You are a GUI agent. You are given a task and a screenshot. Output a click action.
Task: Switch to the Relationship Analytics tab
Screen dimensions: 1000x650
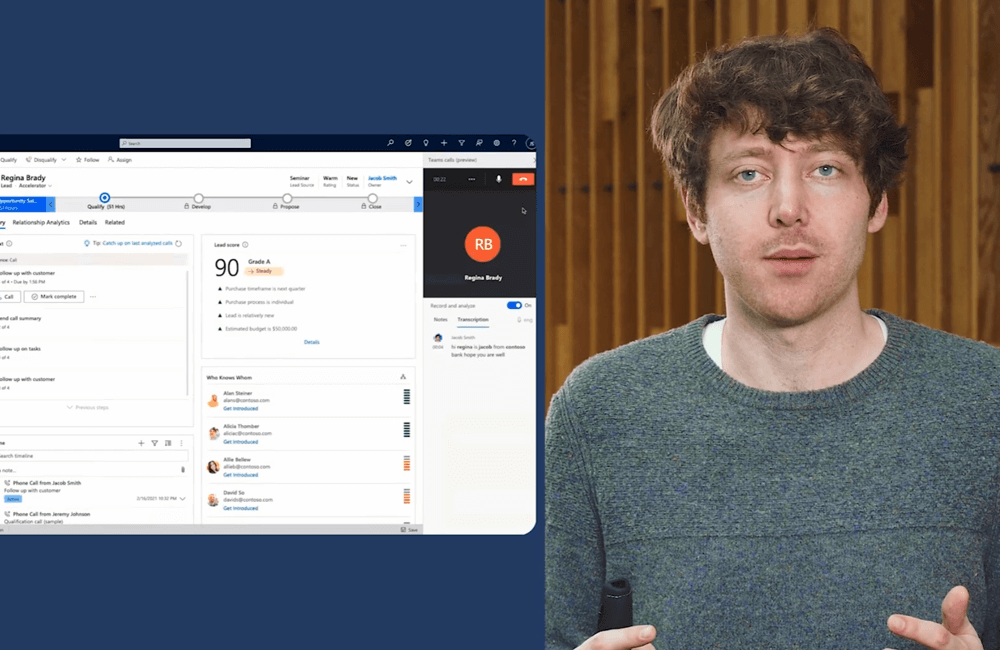tap(41, 222)
